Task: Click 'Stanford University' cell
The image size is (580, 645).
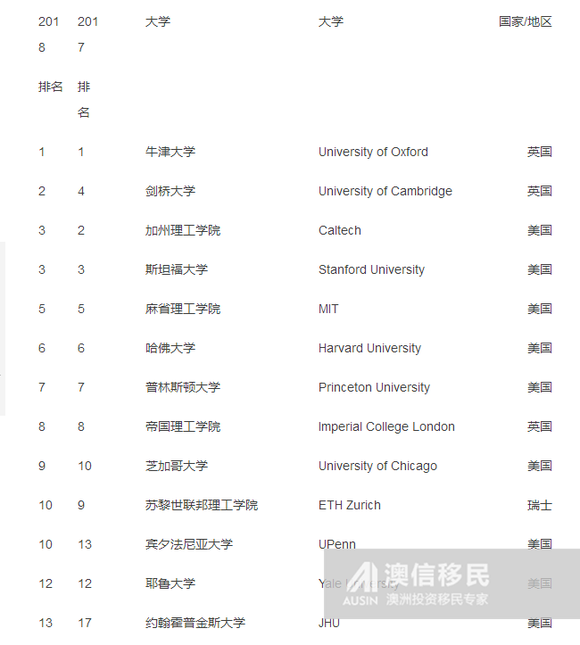Action: point(371,269)
